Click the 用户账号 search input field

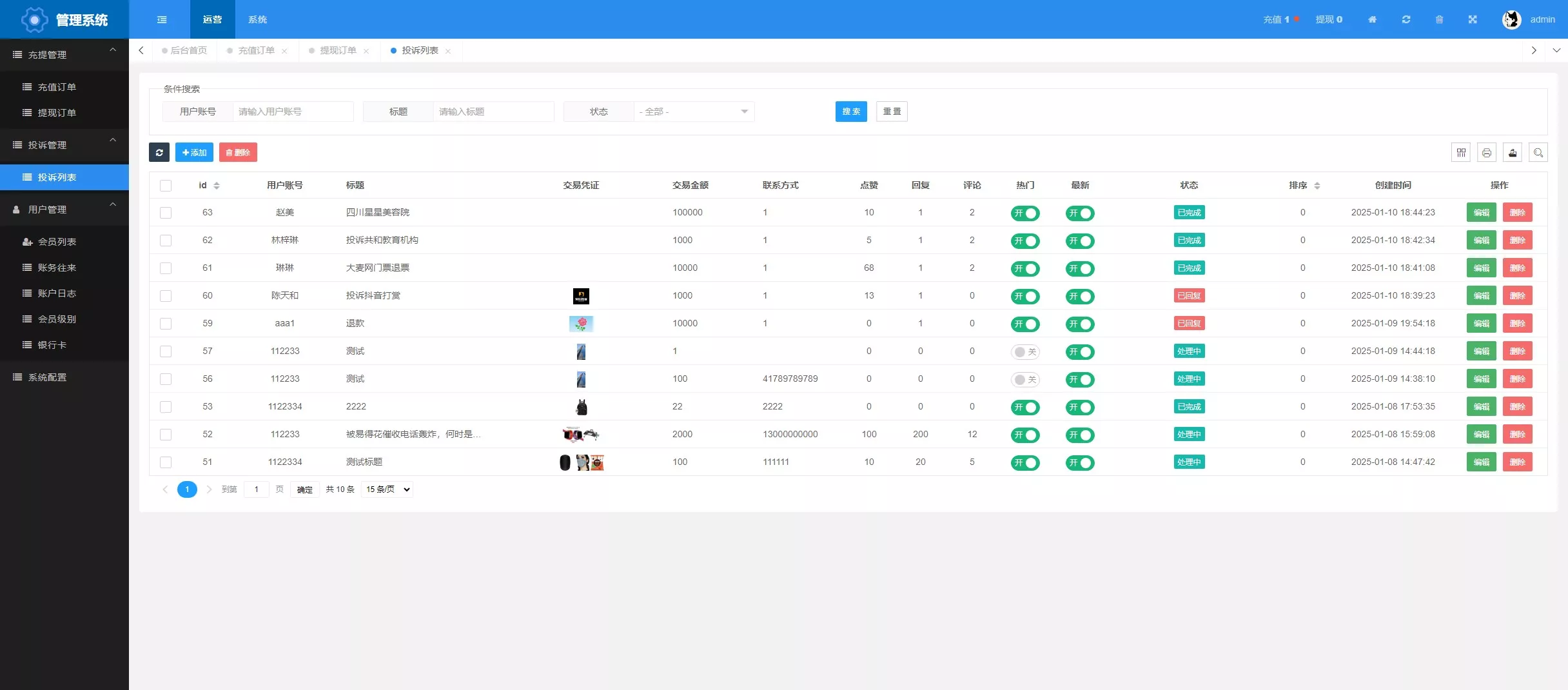tap(293, 112)
